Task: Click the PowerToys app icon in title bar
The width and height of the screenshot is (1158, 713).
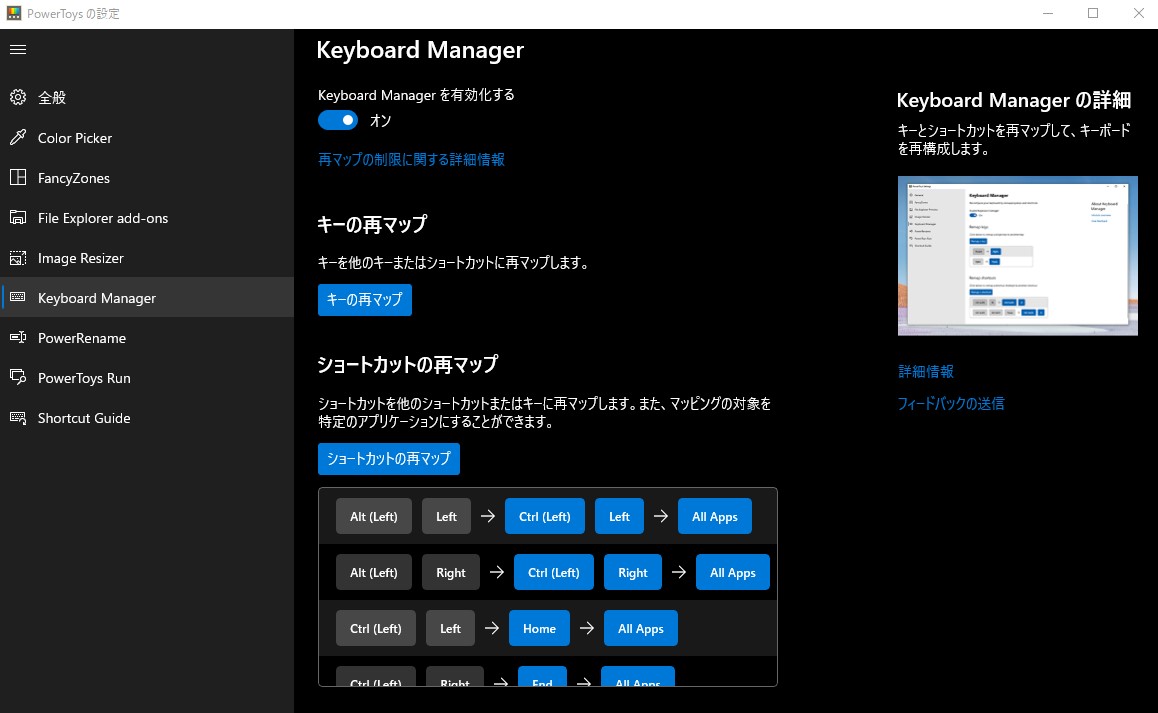Action: (14, 14)
